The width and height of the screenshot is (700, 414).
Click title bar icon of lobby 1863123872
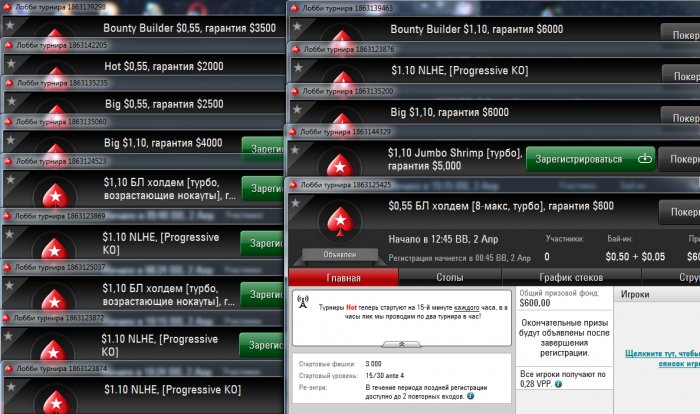[6, 318]
